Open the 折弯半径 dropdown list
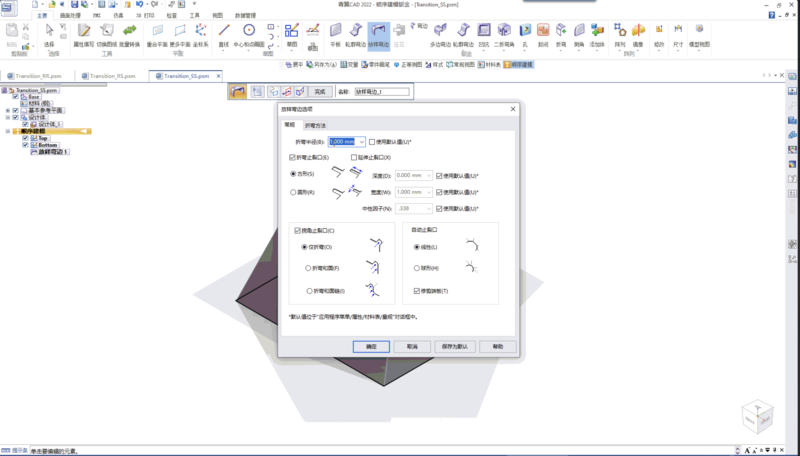The height and width of the screenshot is (456, 800). (363, 142)
